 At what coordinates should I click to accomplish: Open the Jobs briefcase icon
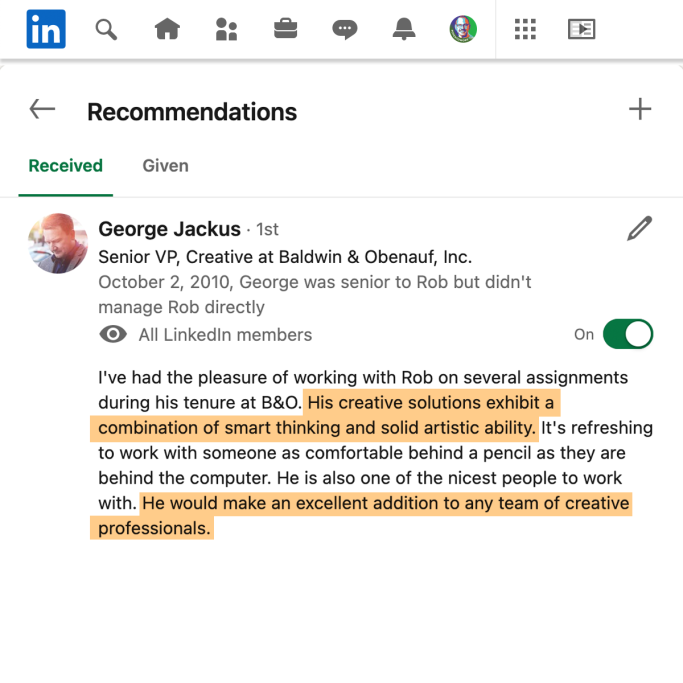point(285,29)
